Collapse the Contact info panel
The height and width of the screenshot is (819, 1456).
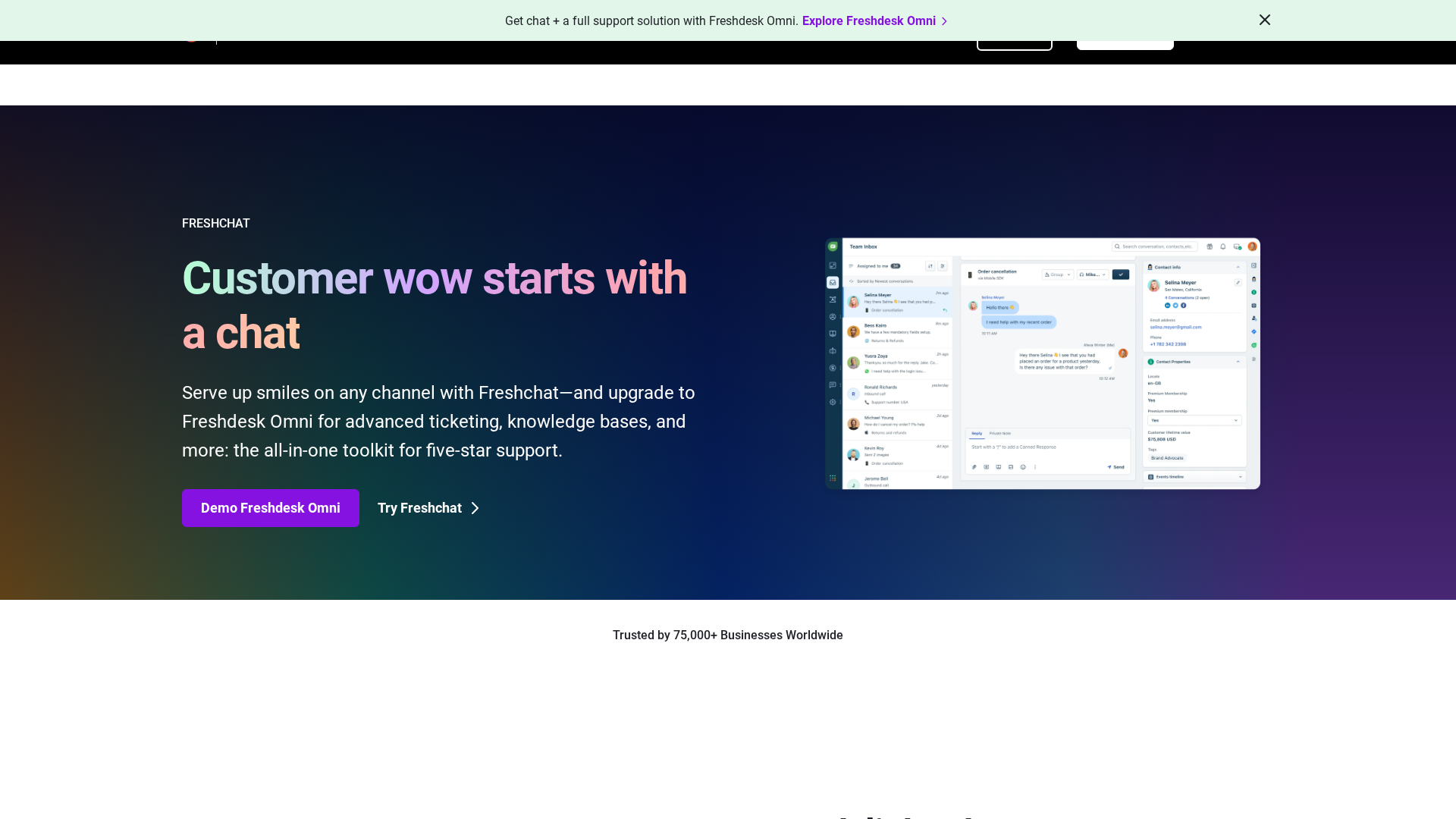click(1238, 267)
